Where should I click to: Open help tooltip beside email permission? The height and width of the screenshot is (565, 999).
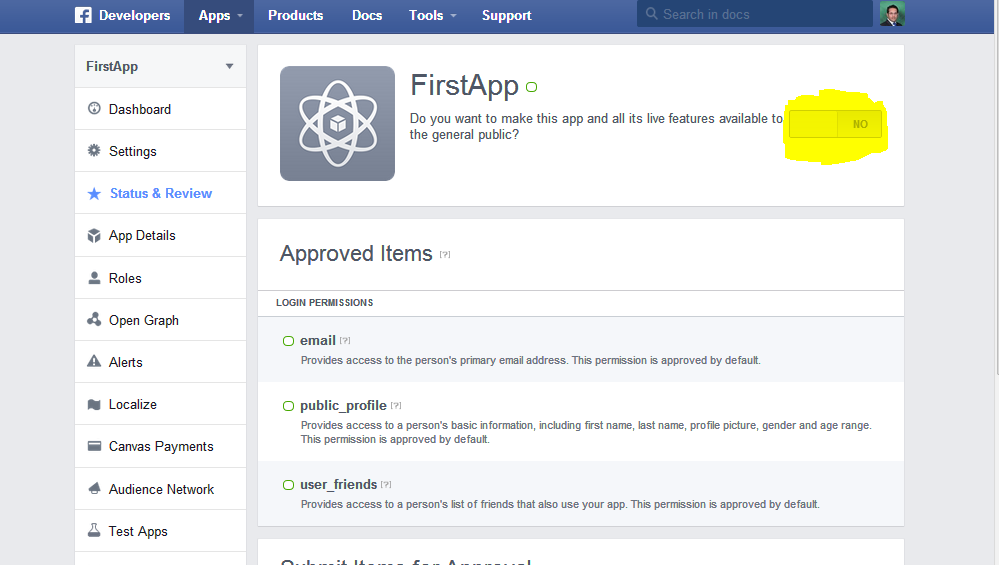[345, 340]
